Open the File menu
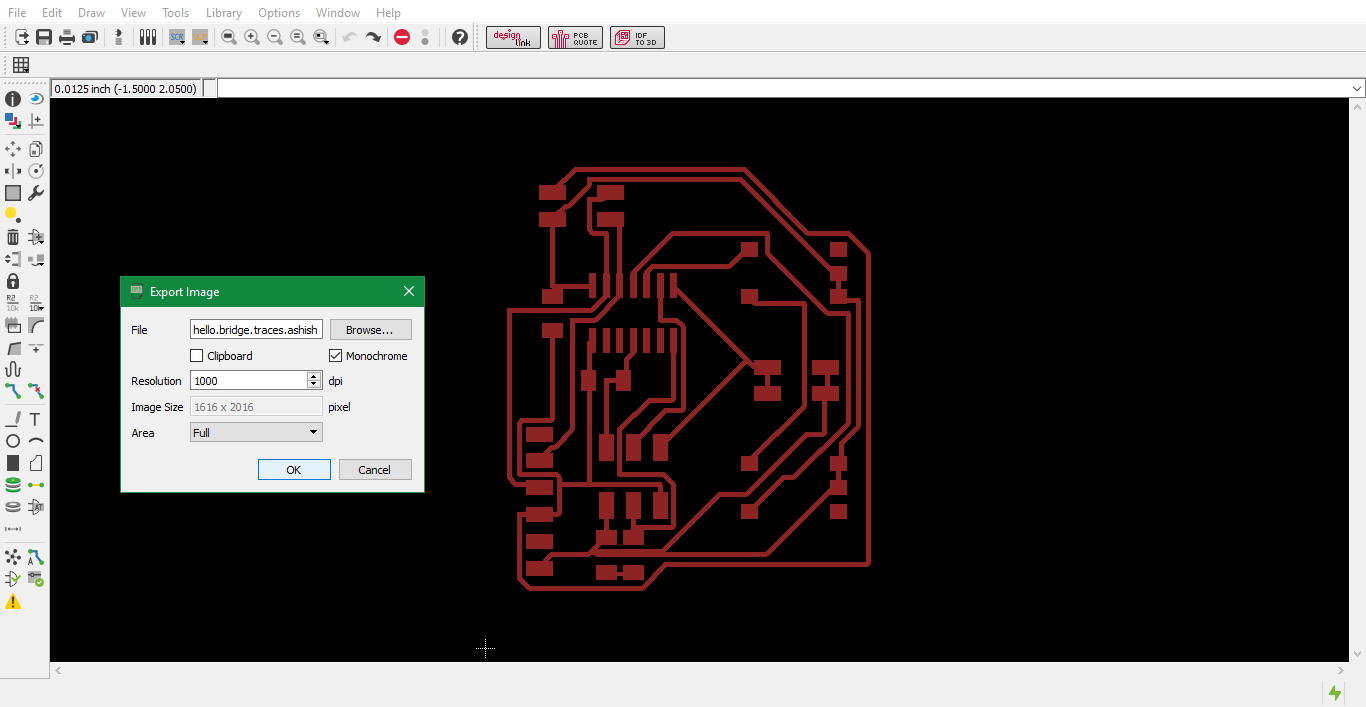The height and width of the screenshot is (707, 1366). [17, 13]
